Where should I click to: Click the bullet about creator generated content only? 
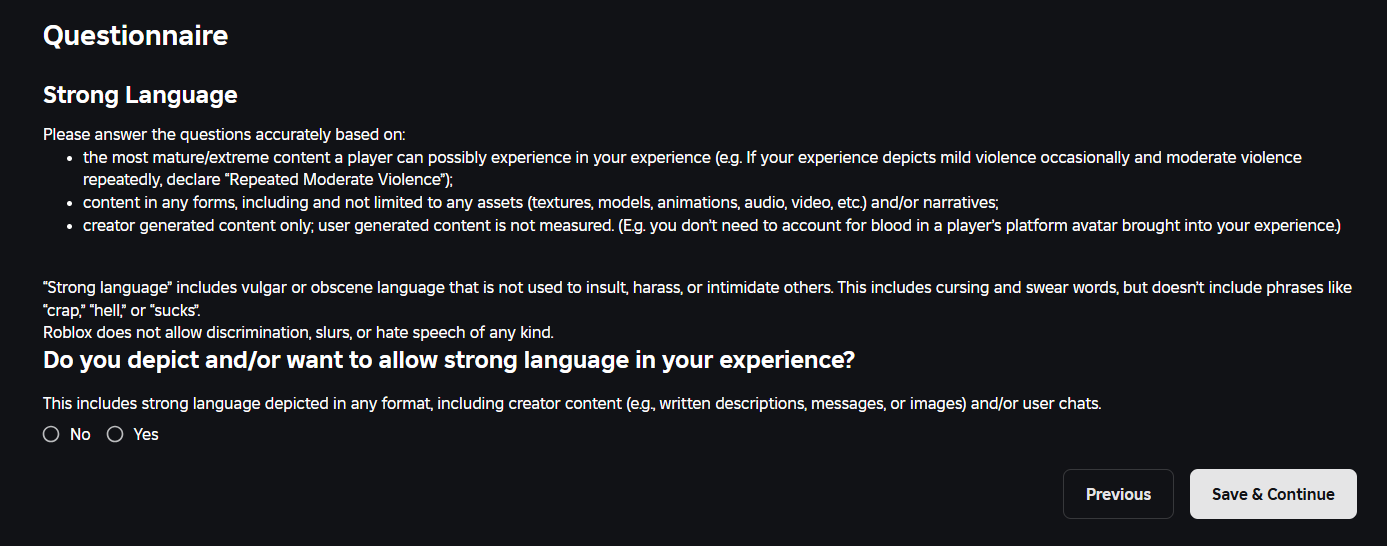712,225
